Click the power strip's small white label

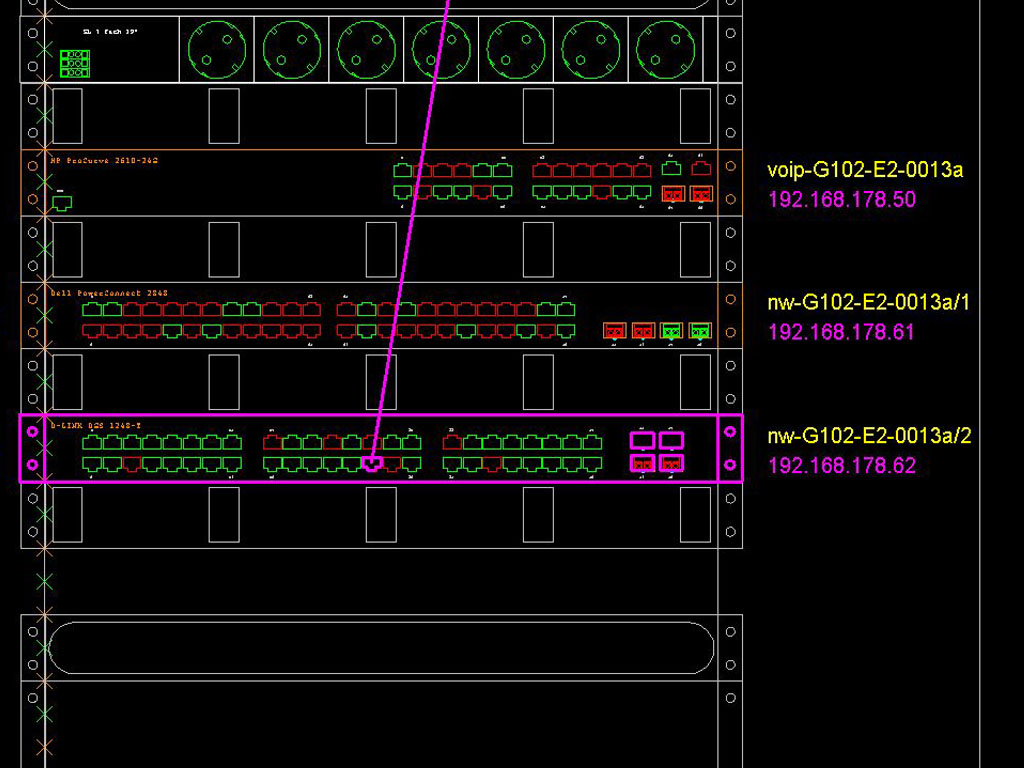[x=110, y=31]
